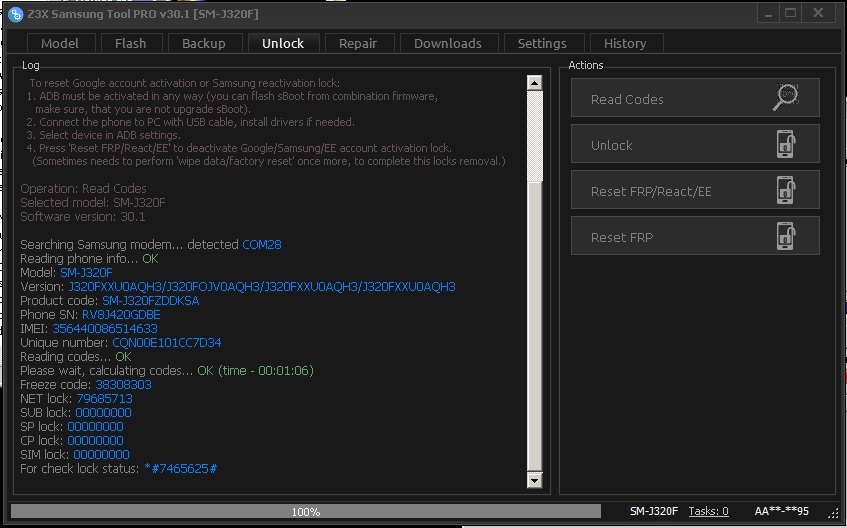
Task: Click the CP lock value 00000000
Action: 95,441
